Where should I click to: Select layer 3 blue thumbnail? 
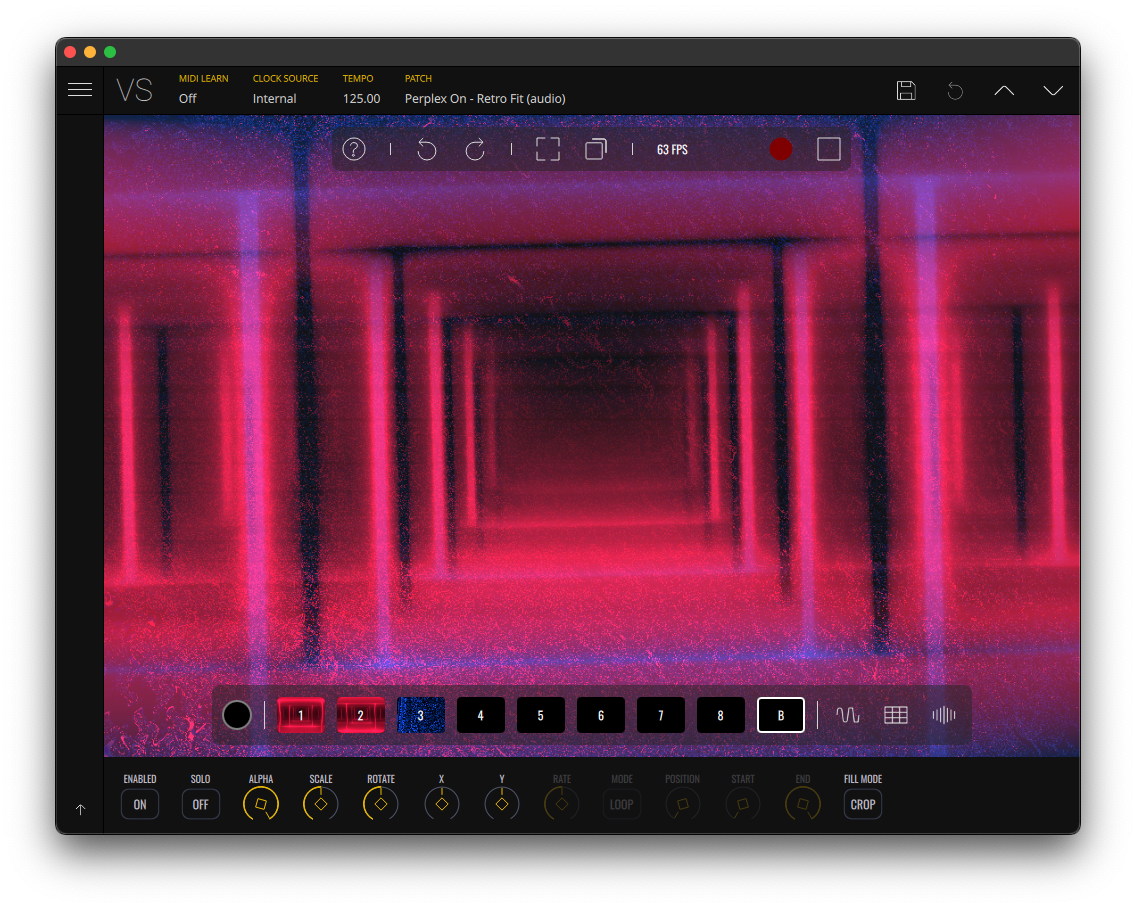tap(421, 715)
